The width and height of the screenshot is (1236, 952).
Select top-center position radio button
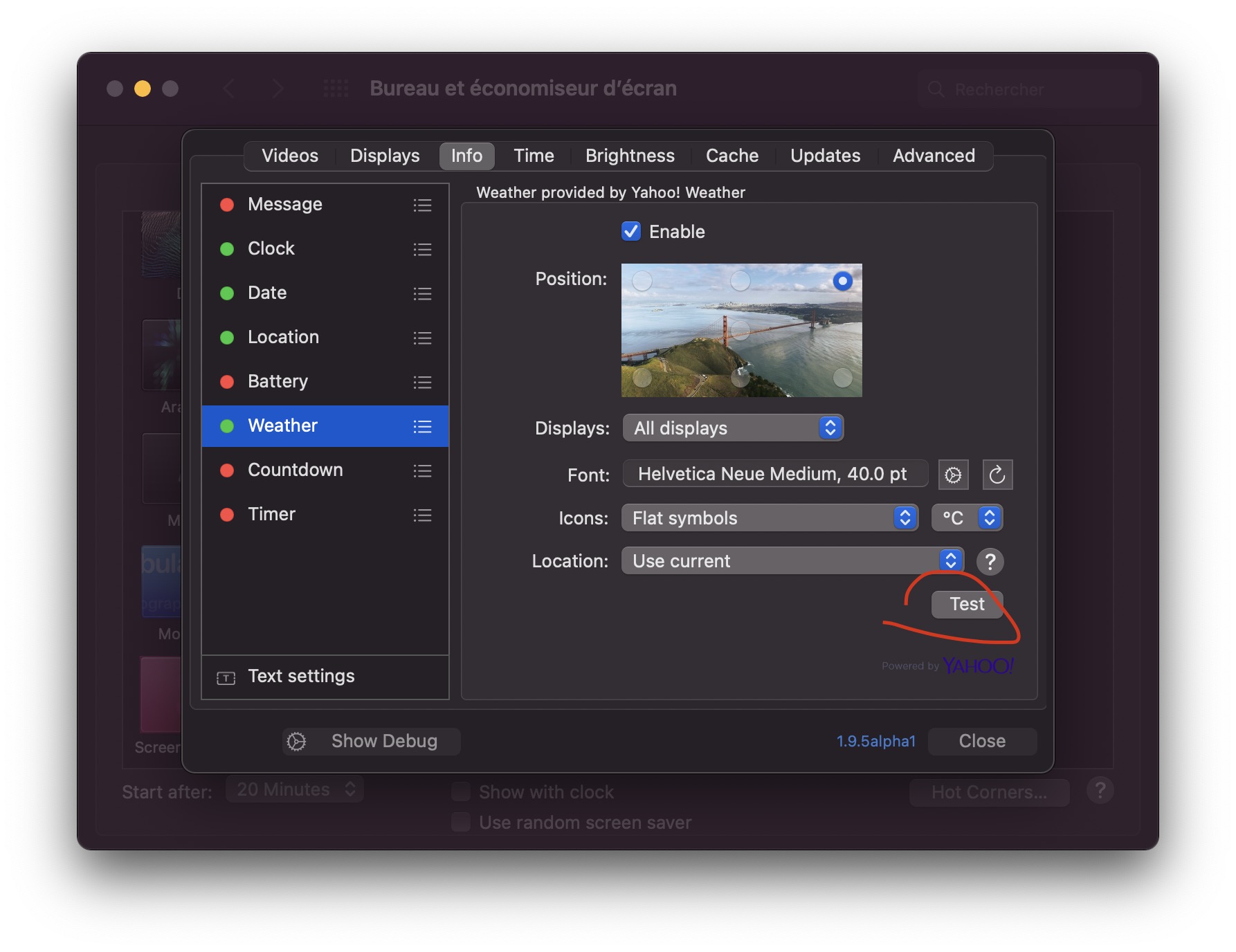click(740, 281)
